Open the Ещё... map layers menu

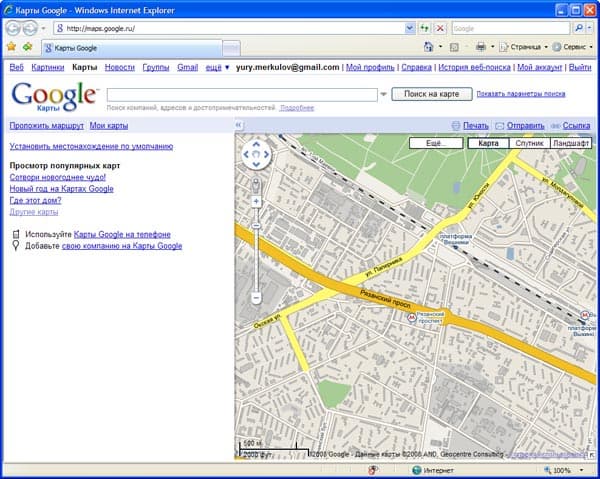(436, 143)
